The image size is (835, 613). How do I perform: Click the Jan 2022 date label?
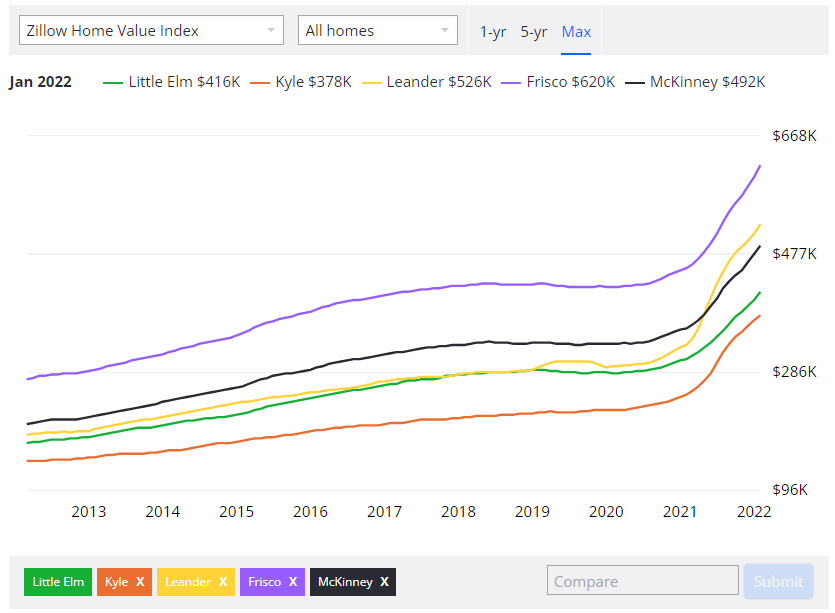[x=40, y=82]
